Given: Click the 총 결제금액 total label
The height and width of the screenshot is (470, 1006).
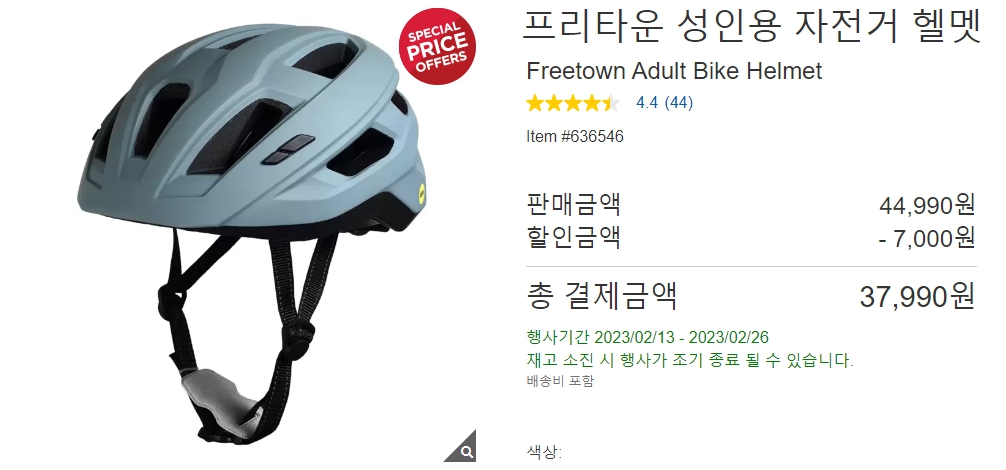Looking at the screenshot, I should [602, 296].
